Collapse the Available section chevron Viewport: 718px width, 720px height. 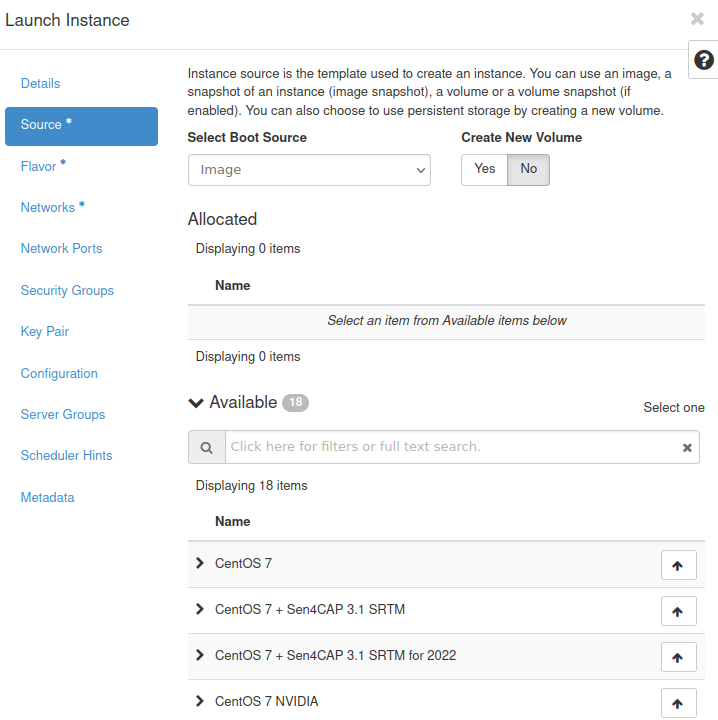click(196, 403)
